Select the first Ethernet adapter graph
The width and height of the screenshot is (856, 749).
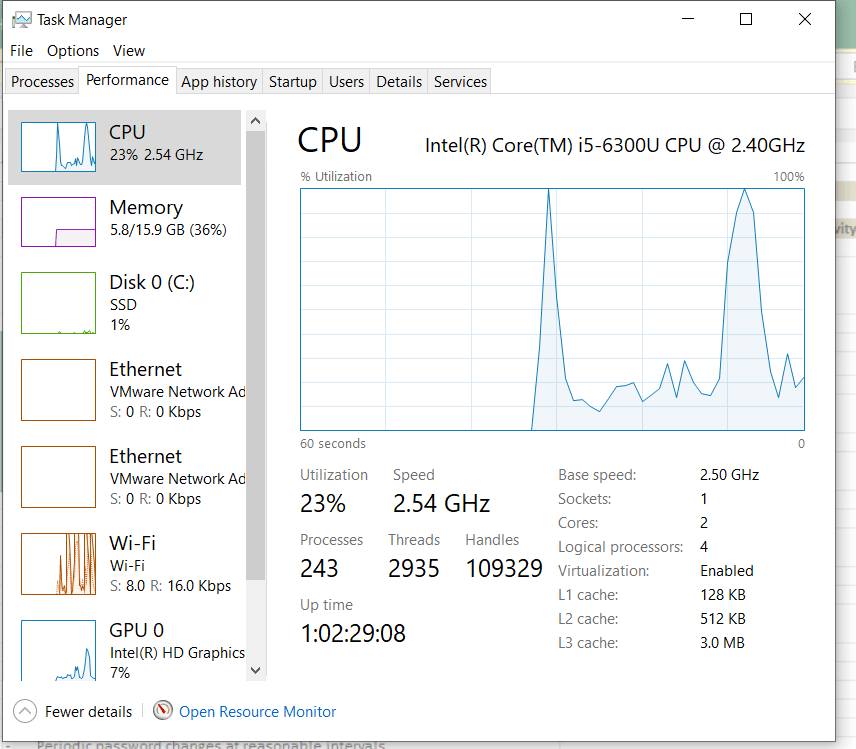58,390
